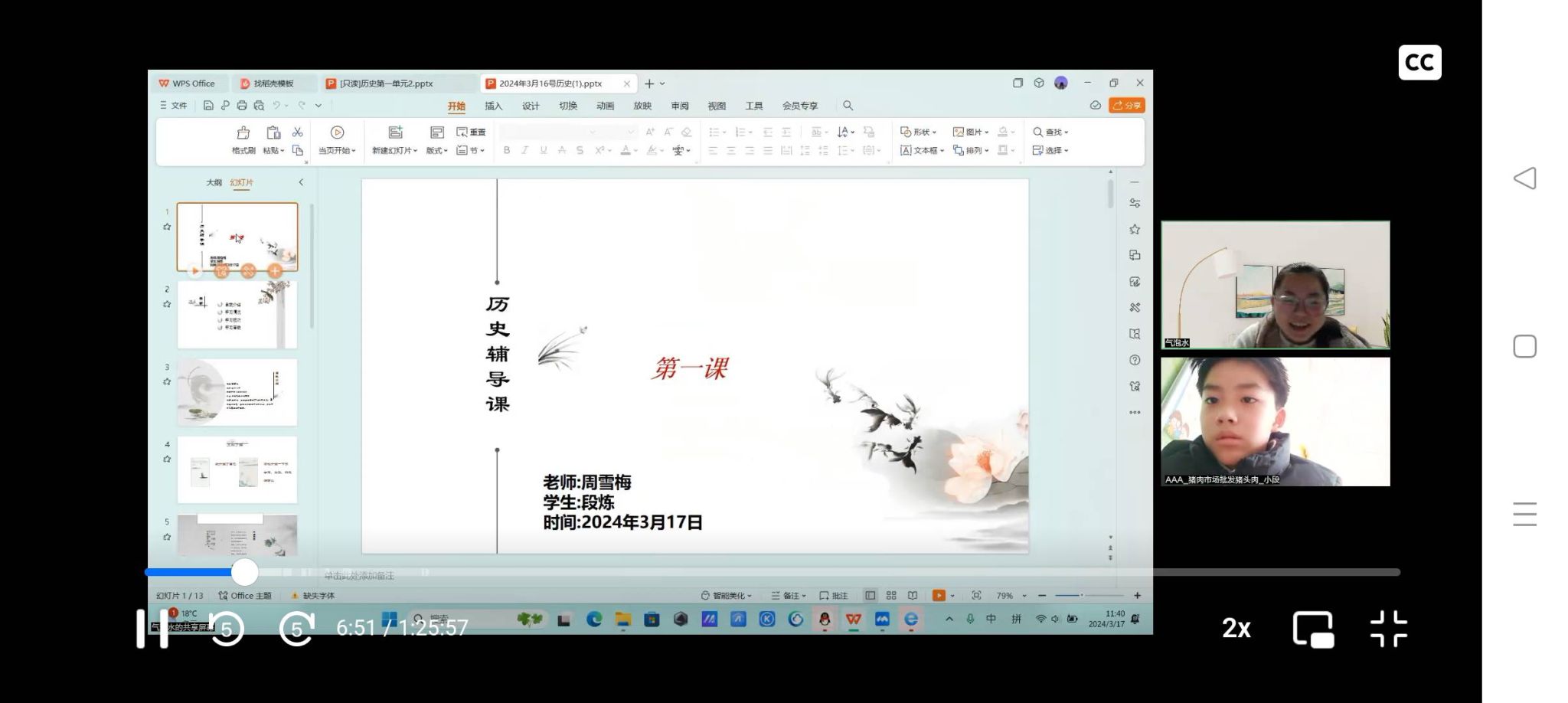Screen dimensions: 1568x703
Task: Click the 当页开始 slideshow button
Action: point(337,139)
